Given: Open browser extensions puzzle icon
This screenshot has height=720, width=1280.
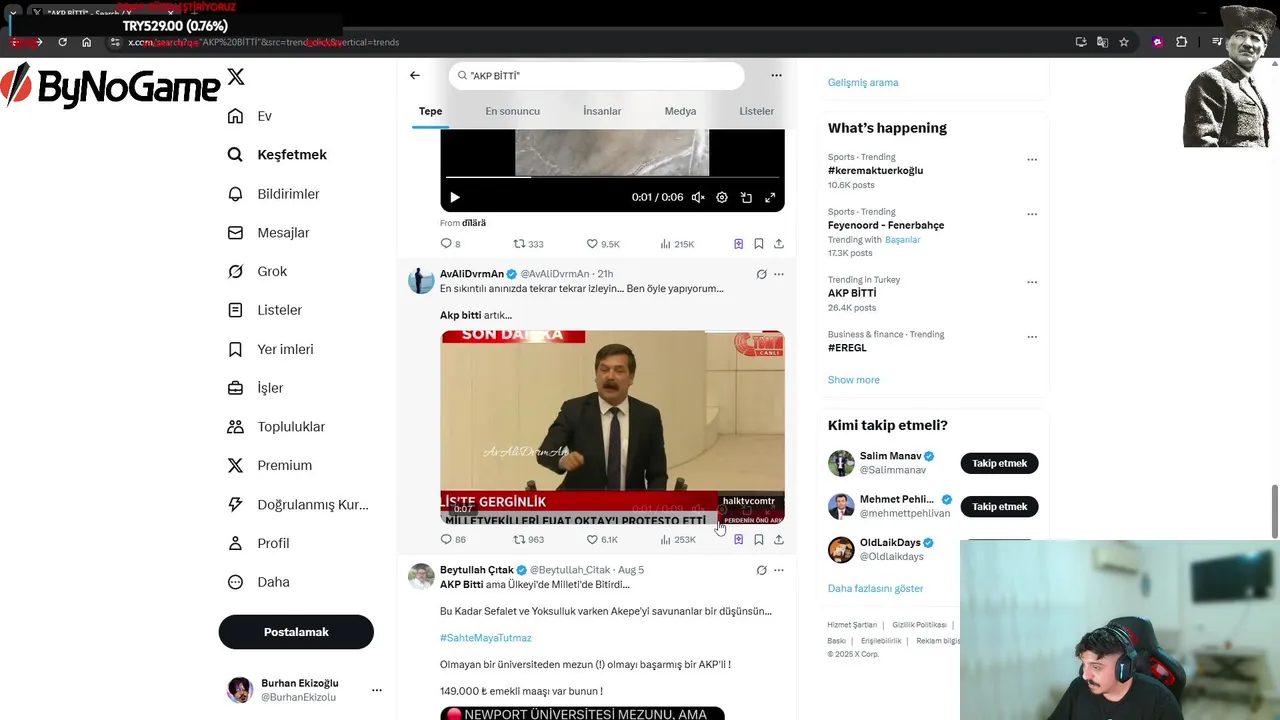Looking at the screenshot, I should (x=1182, y=42).
